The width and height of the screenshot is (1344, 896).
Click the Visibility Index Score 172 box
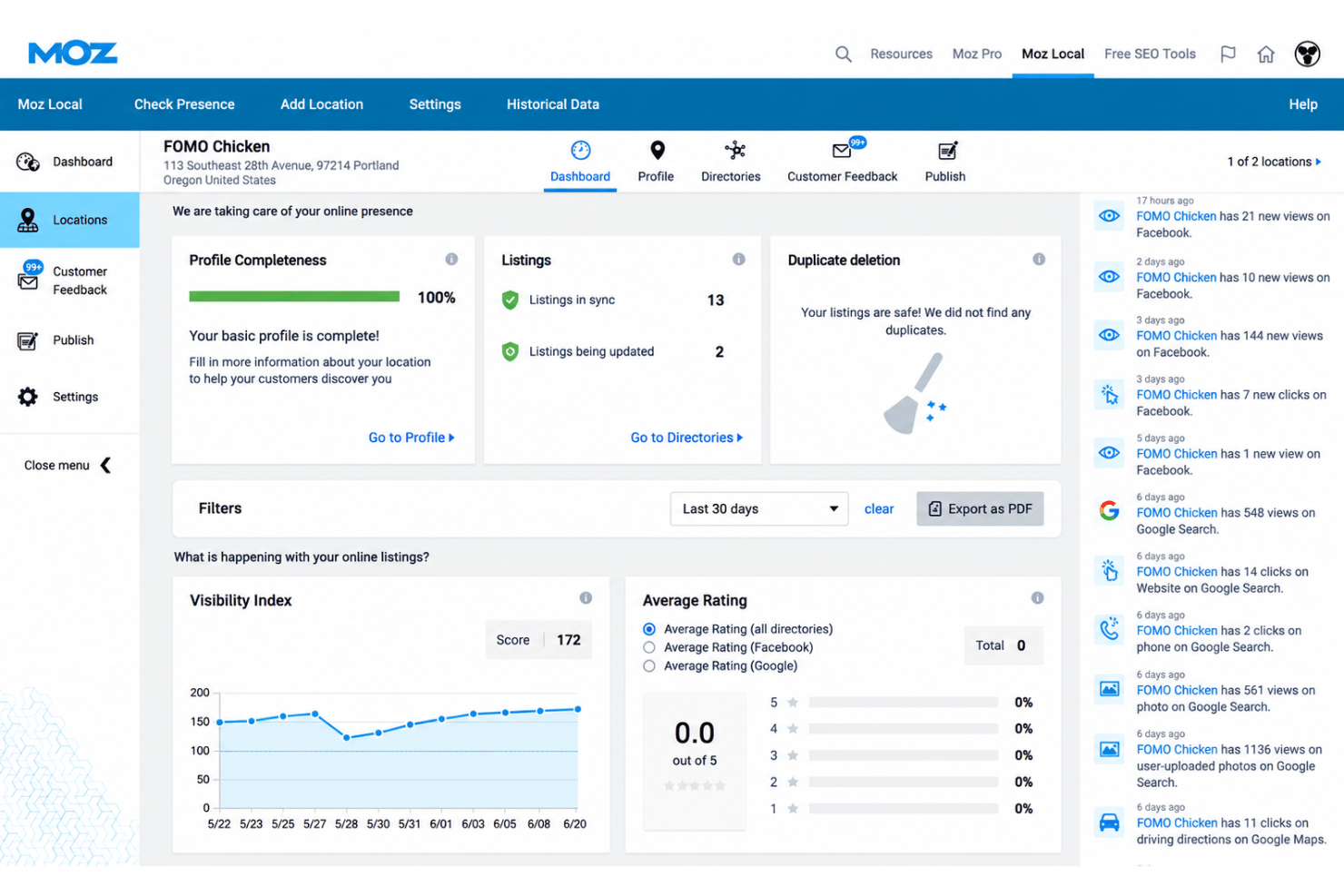pos(539,640)
